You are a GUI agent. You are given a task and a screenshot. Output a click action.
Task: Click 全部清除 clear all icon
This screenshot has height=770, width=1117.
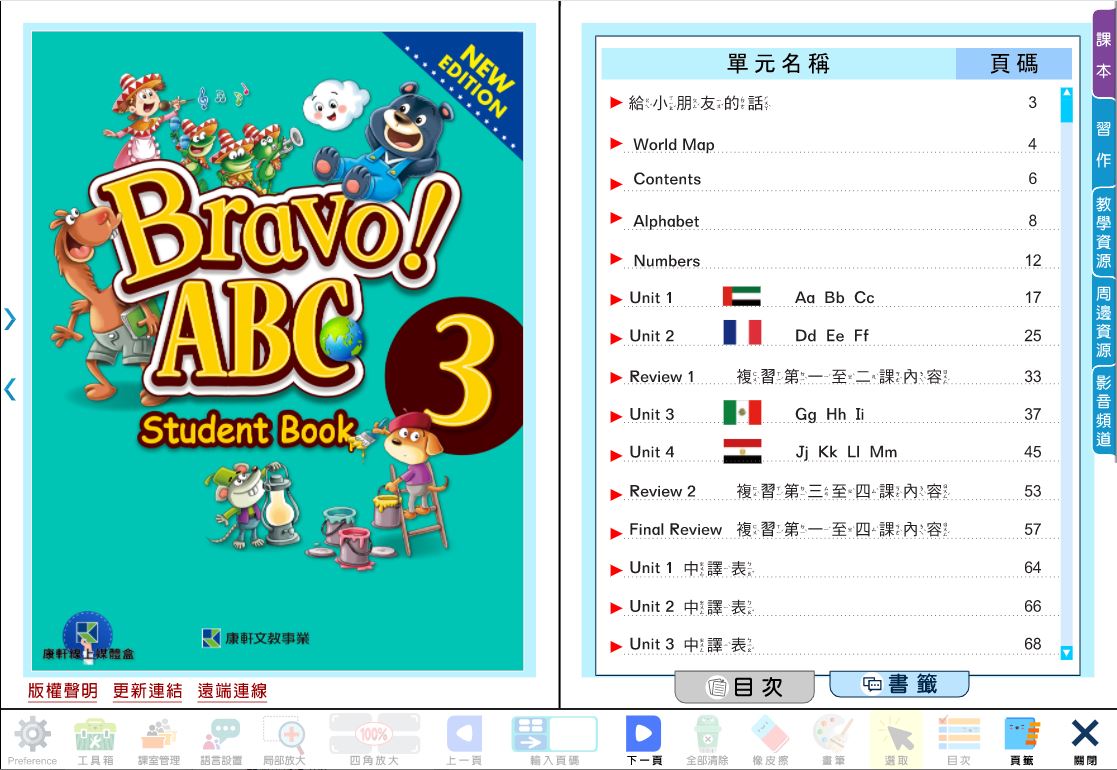(x=707, y=741)
